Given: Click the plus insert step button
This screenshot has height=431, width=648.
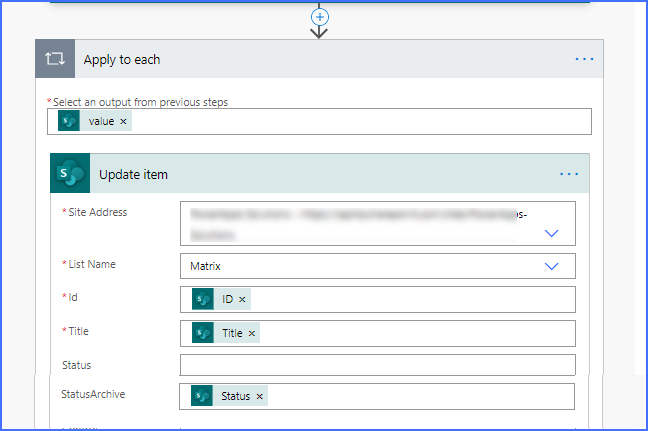Looking at the screenshot, I should [319, 17].
